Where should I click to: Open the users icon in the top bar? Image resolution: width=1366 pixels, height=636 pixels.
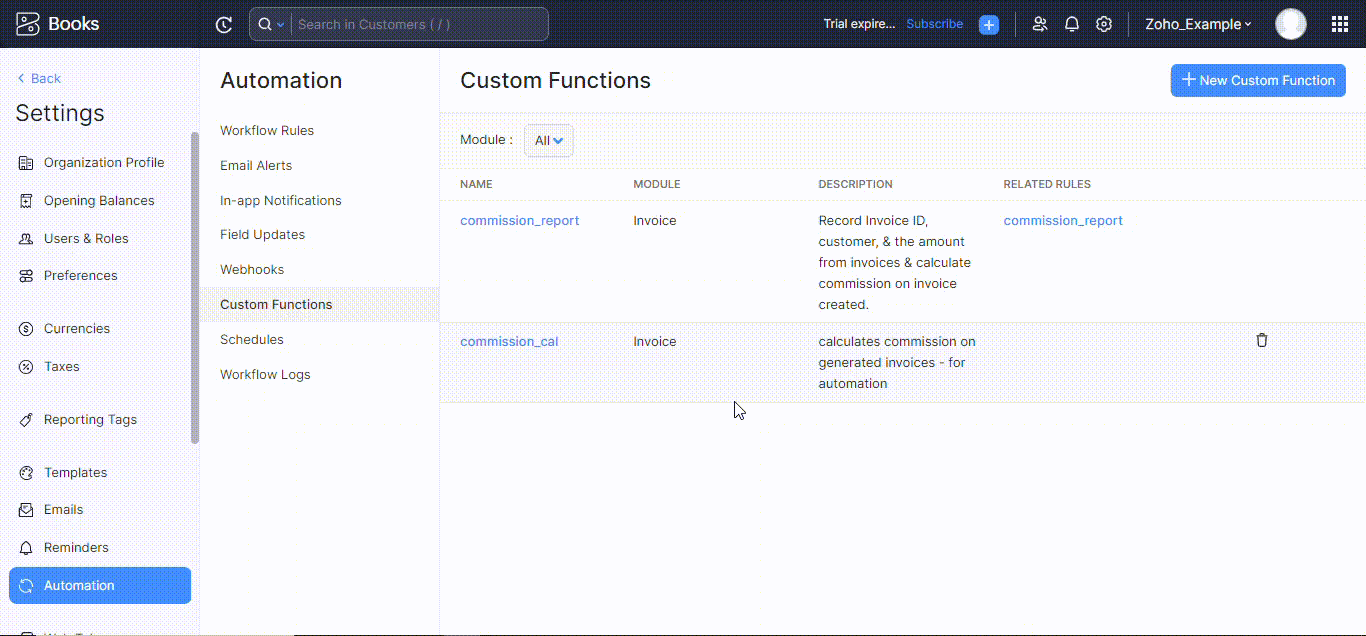pyautogui.click(x=1039, y=23)
